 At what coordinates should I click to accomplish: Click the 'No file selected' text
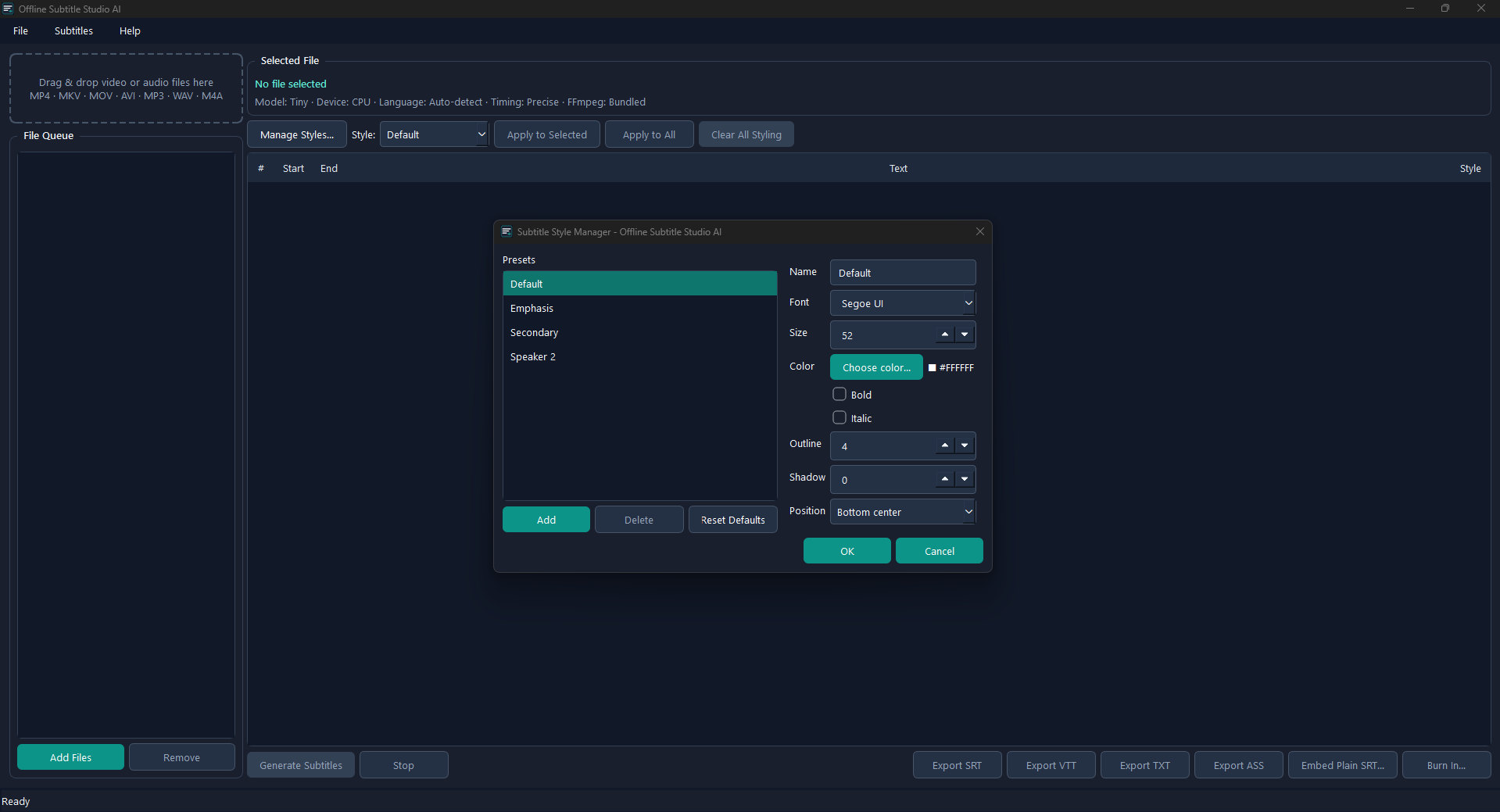click(x=291, y=84)
